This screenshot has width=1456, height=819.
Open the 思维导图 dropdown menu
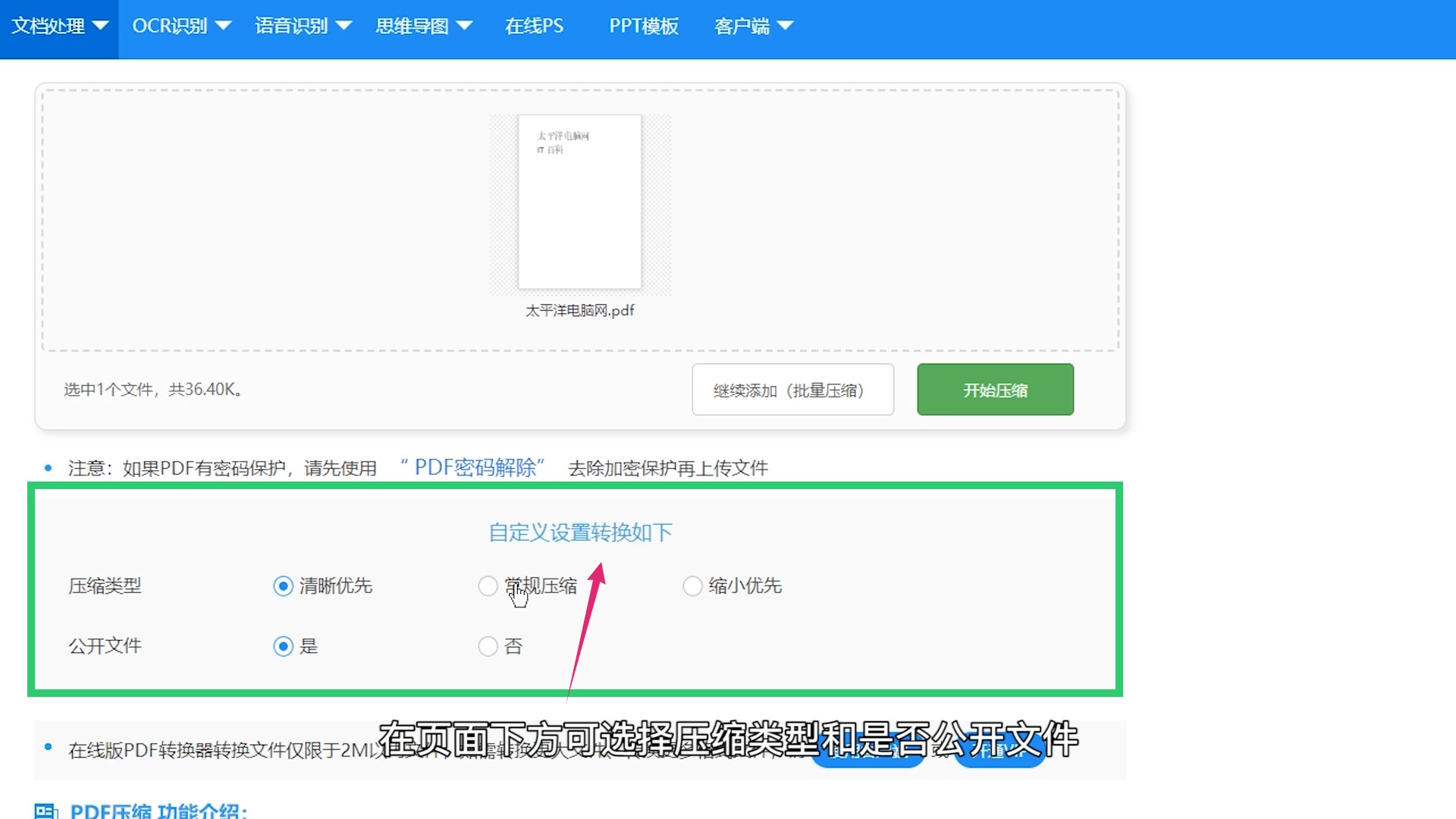[x=424, y=27]
